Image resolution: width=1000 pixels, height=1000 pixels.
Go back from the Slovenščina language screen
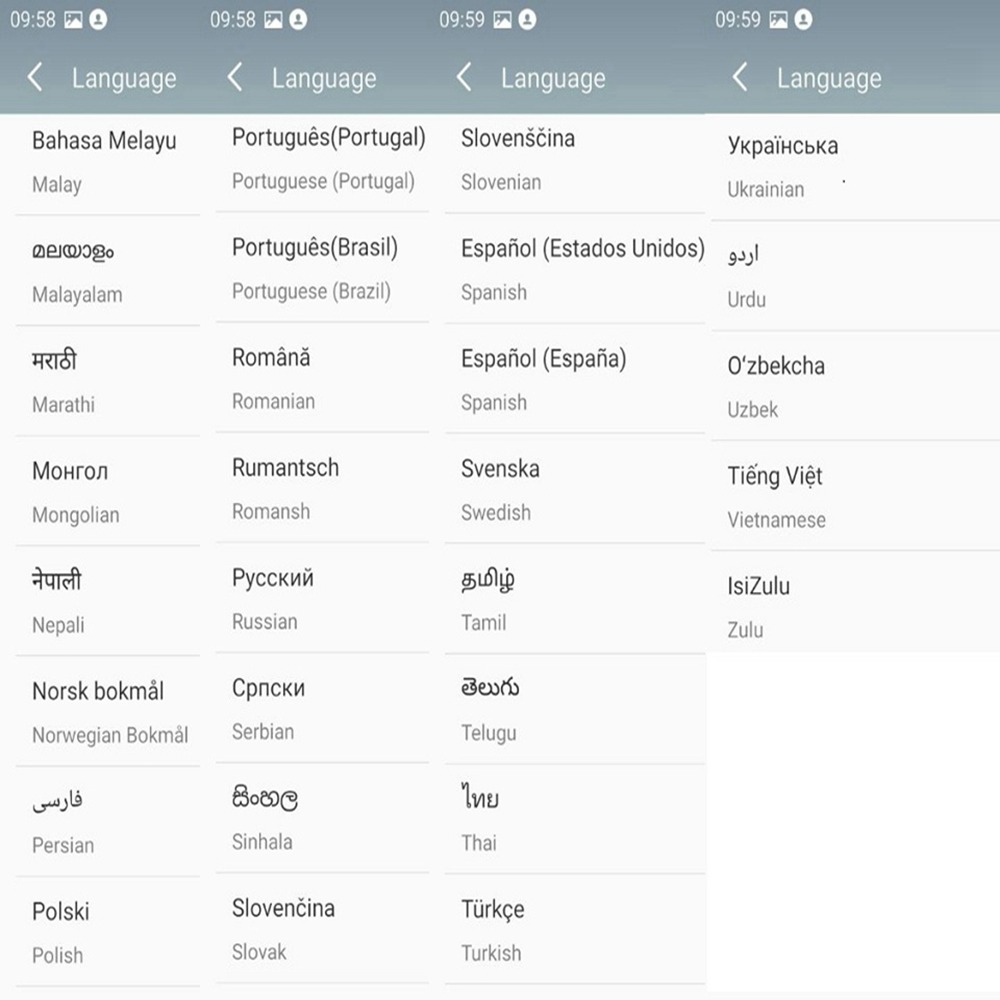click(x=464, y=78)
